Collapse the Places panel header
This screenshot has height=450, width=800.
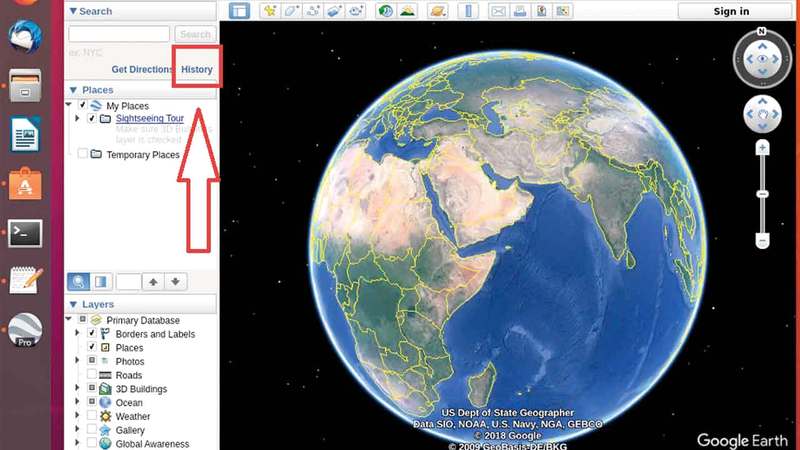(x=74, y=90)
